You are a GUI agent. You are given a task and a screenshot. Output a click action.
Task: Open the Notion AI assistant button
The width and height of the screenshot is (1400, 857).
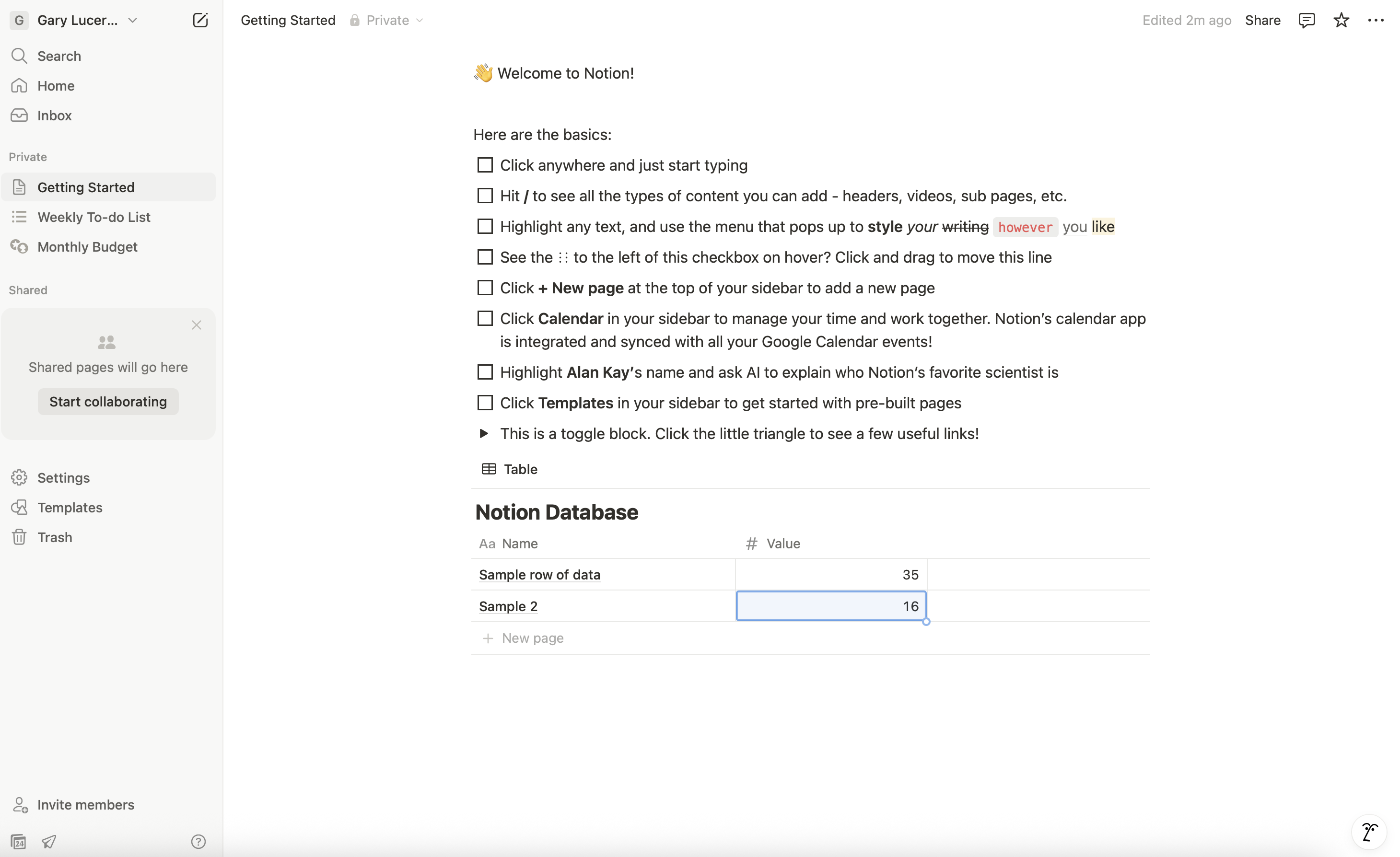pyautogui.click(x=1369, y=832)
